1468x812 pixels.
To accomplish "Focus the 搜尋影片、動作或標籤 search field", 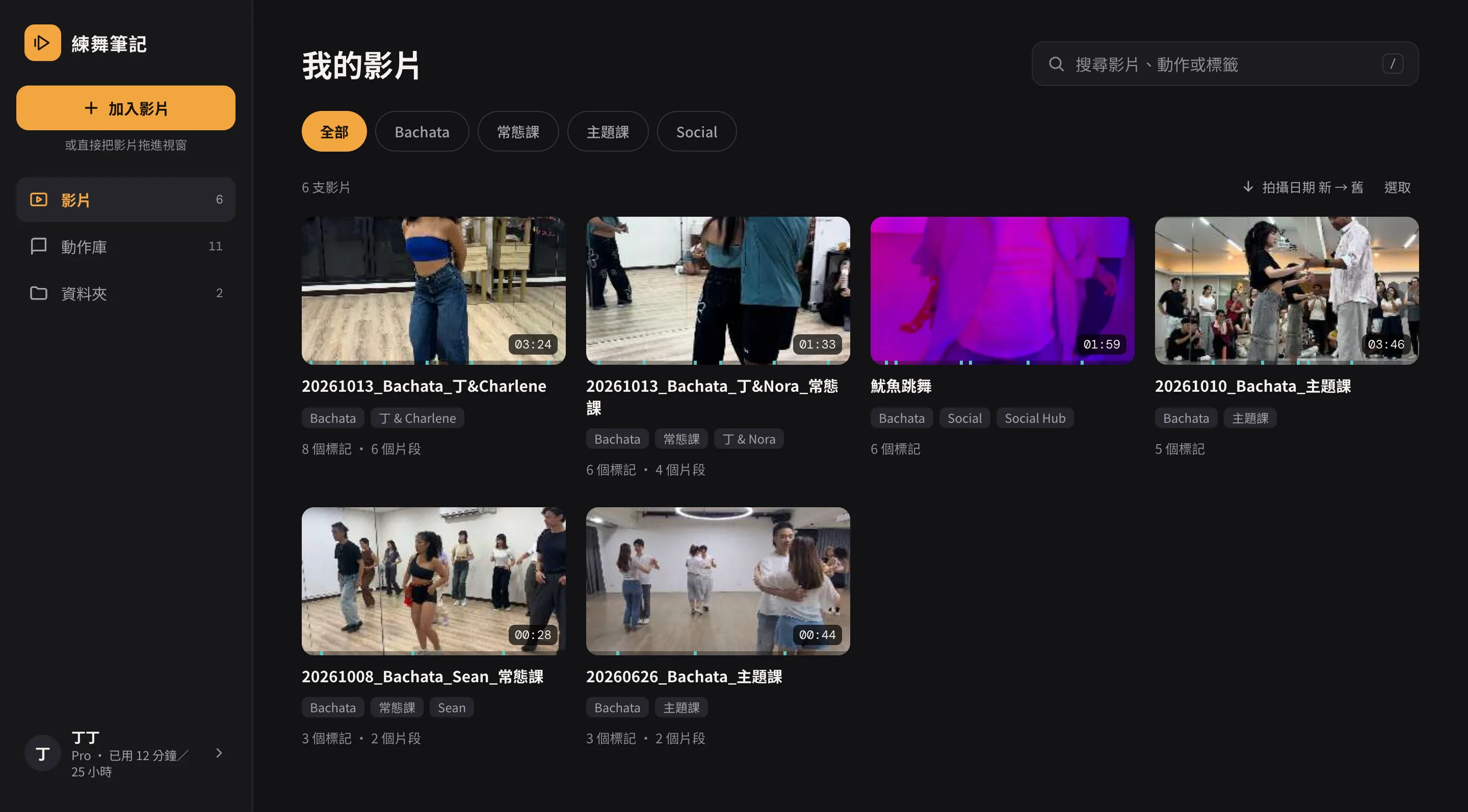I will click(1225, 64).
